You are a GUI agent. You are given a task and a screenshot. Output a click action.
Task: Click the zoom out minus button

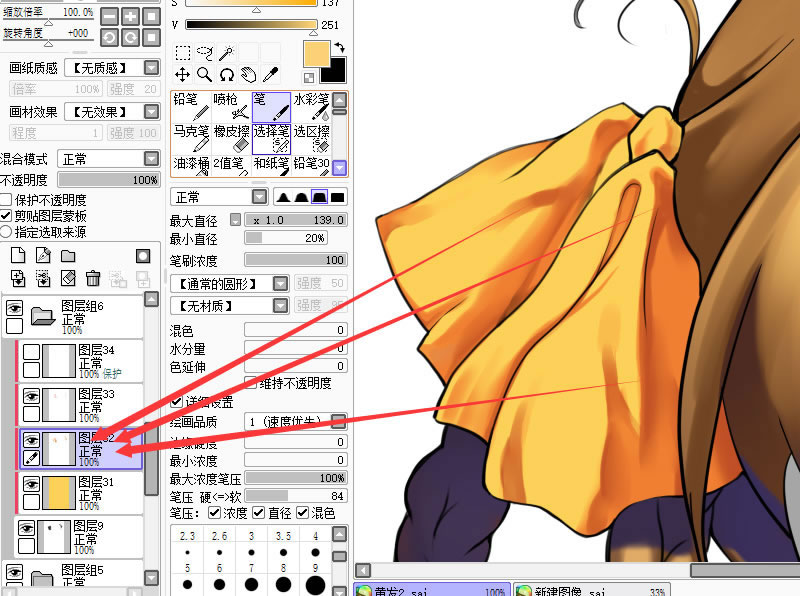click(x=109, y=17)
